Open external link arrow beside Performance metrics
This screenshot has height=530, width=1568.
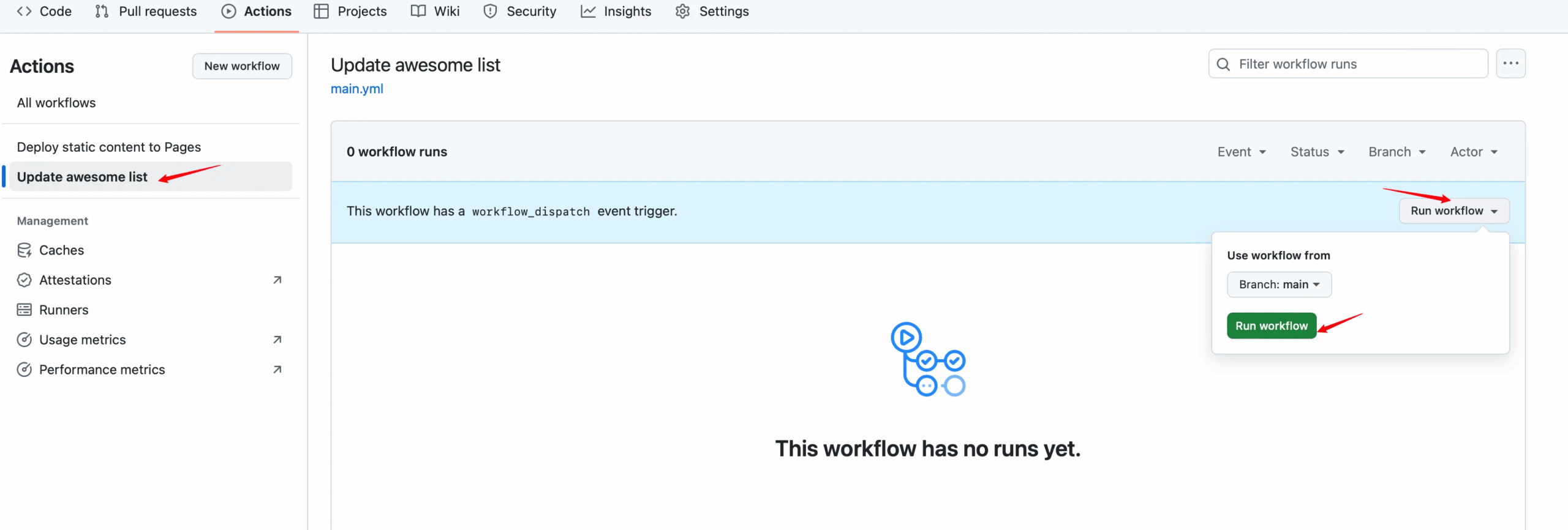tap(277, 370)
